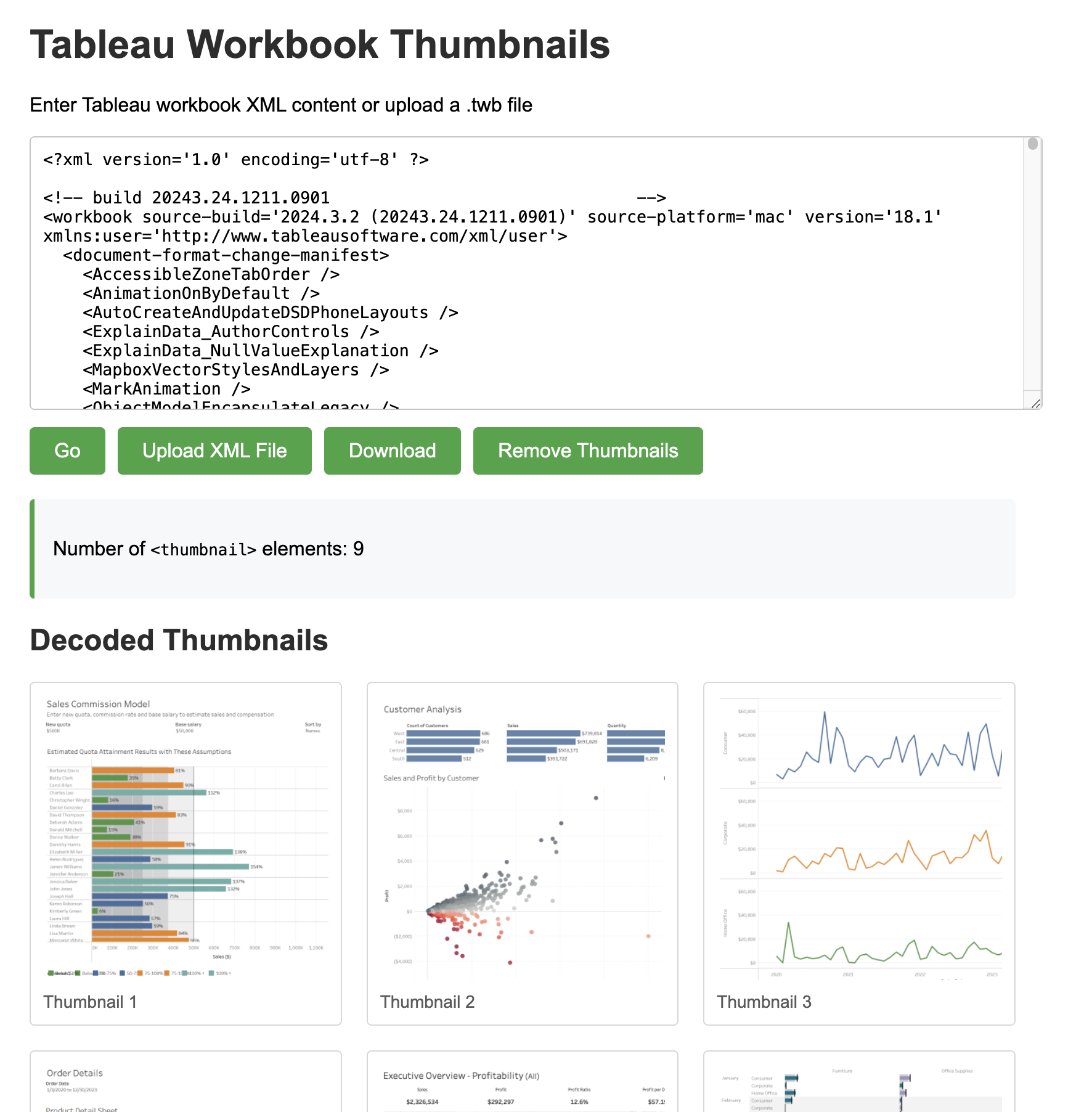Image resolution: width=1092 pixels, height=1112 pixels.
Task: Click the "Thumbnail 3" caption
Action: click(x=764, y=1002)
